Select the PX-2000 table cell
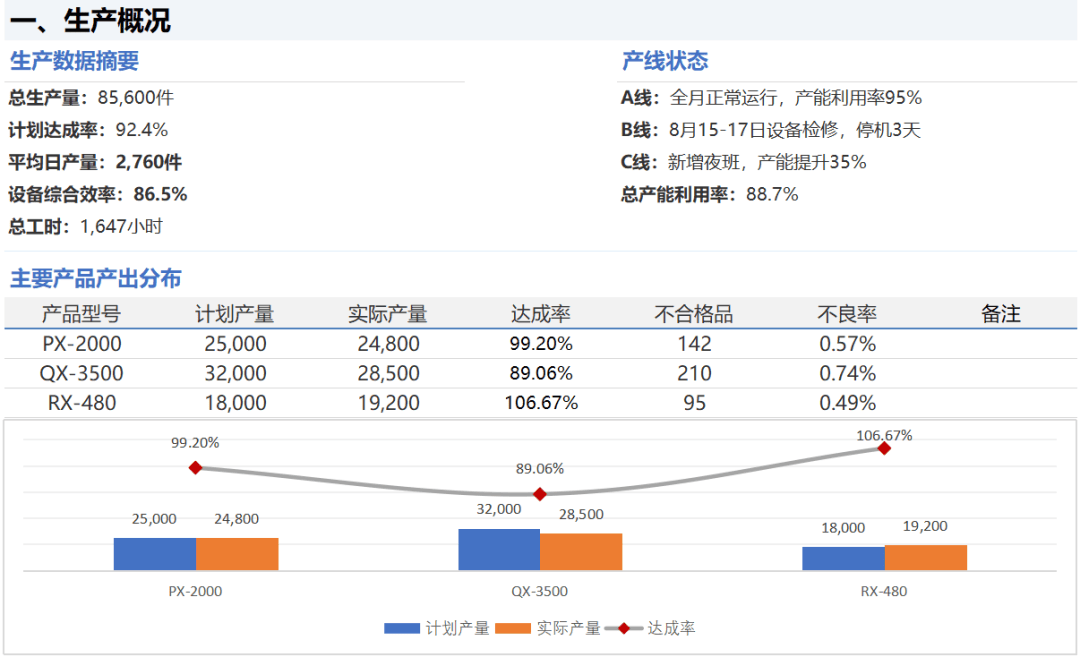This screenshot has width=1080, height=657. [x=82, y=344]
